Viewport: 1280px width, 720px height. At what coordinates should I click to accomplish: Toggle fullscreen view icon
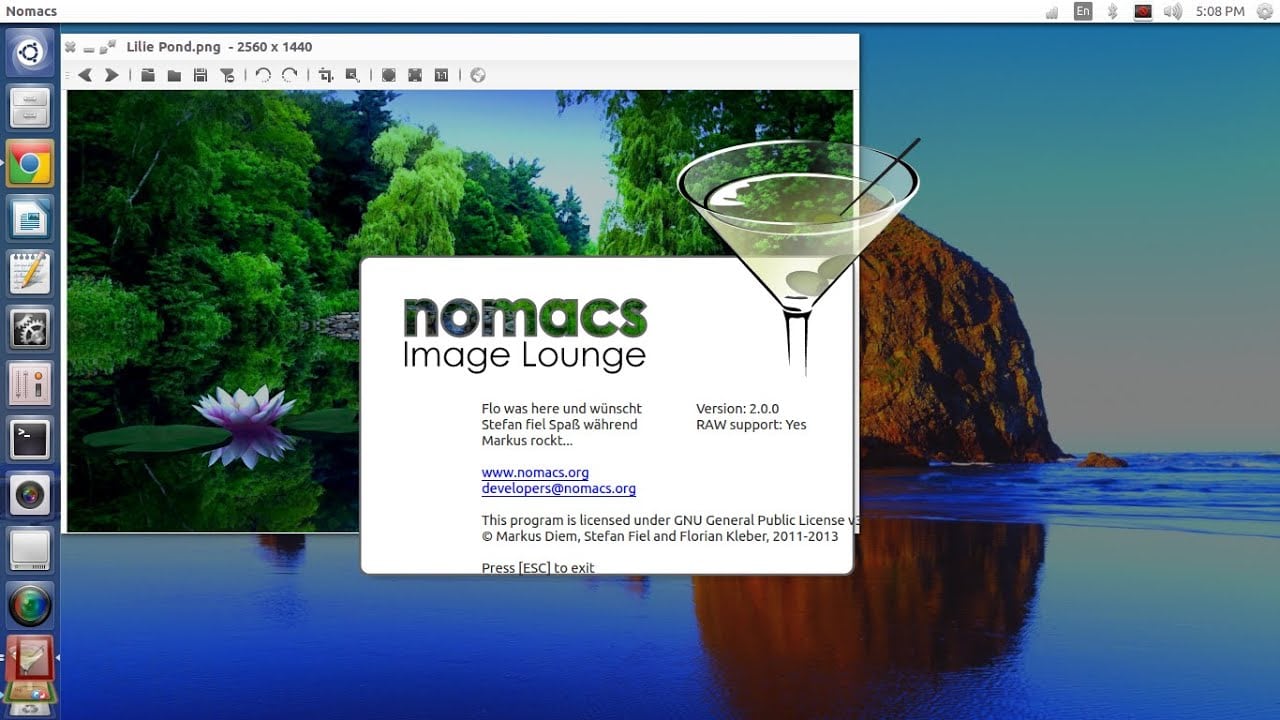pos(388,75)
